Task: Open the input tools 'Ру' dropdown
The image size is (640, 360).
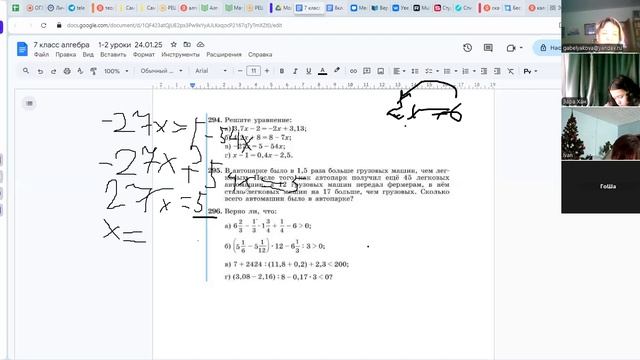Action: tap(530, 71)
